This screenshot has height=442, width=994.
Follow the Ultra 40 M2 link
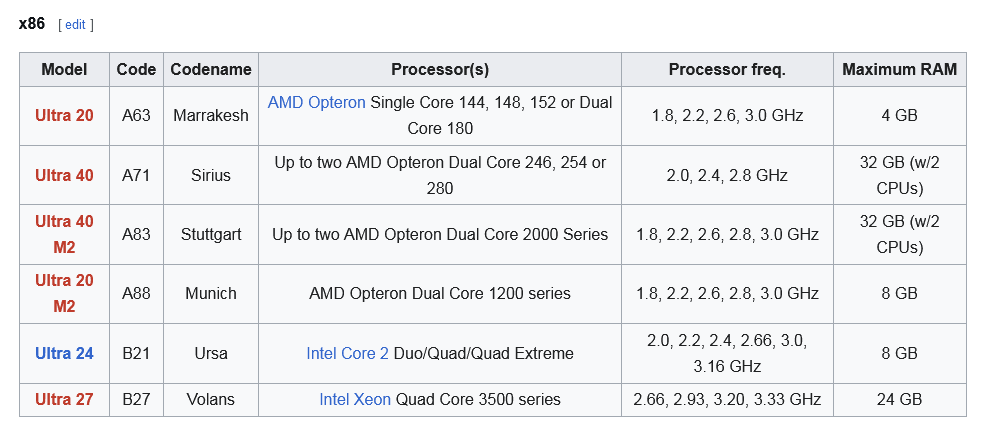tap(64, 234)
